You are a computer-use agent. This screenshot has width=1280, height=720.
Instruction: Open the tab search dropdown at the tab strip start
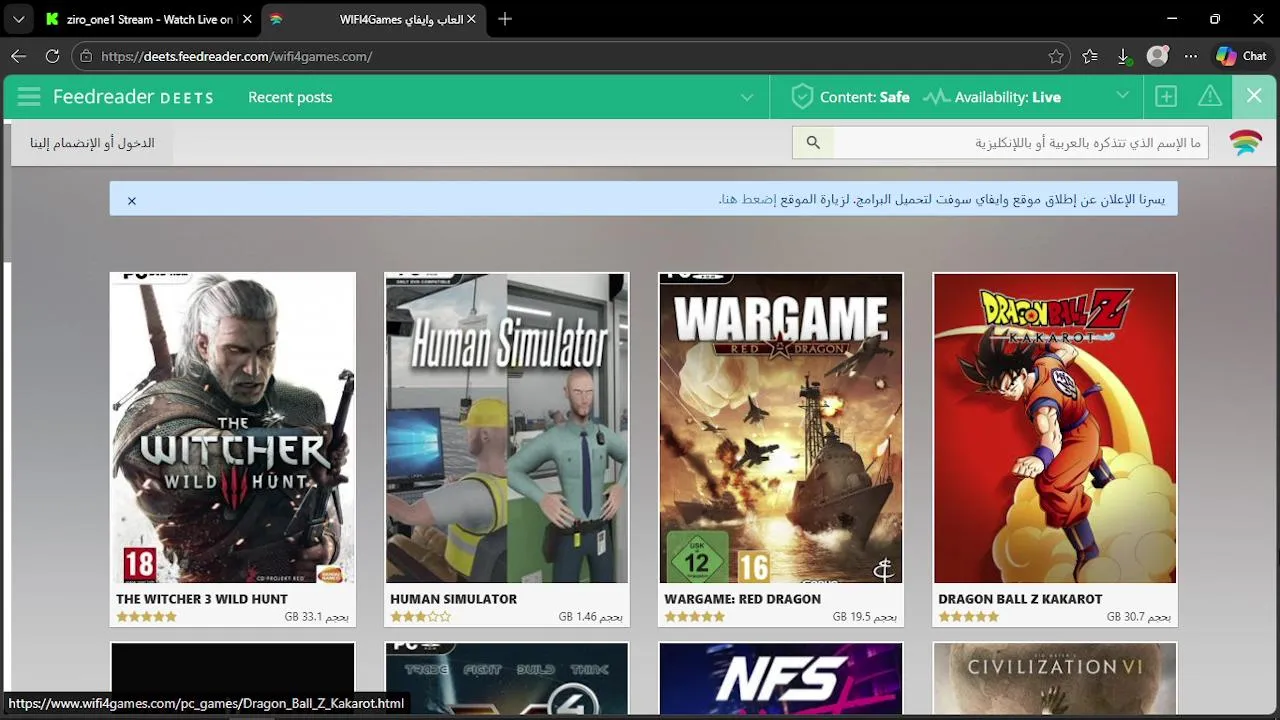[18, 19]
